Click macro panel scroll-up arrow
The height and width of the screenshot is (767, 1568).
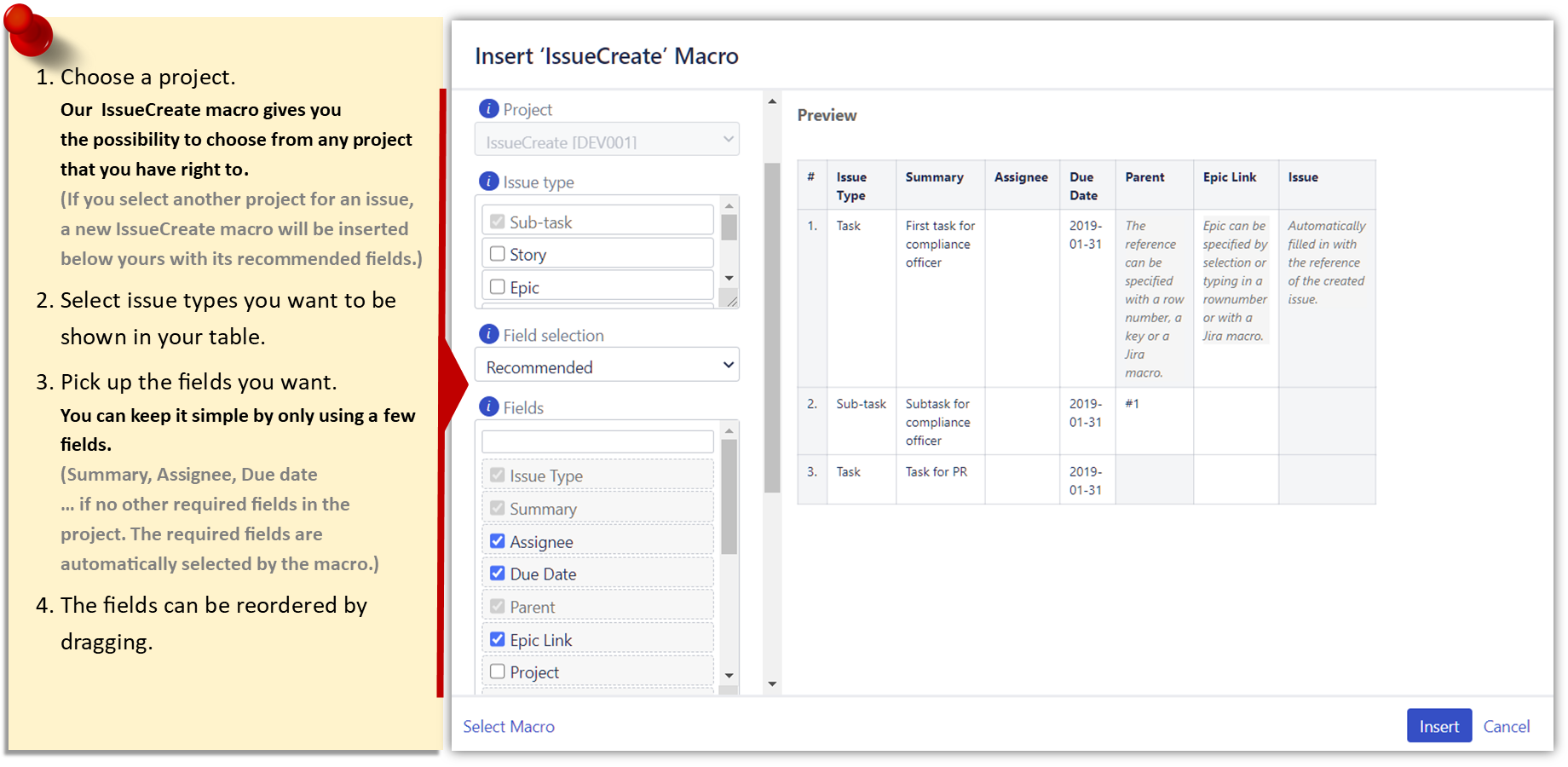(772, 101)
